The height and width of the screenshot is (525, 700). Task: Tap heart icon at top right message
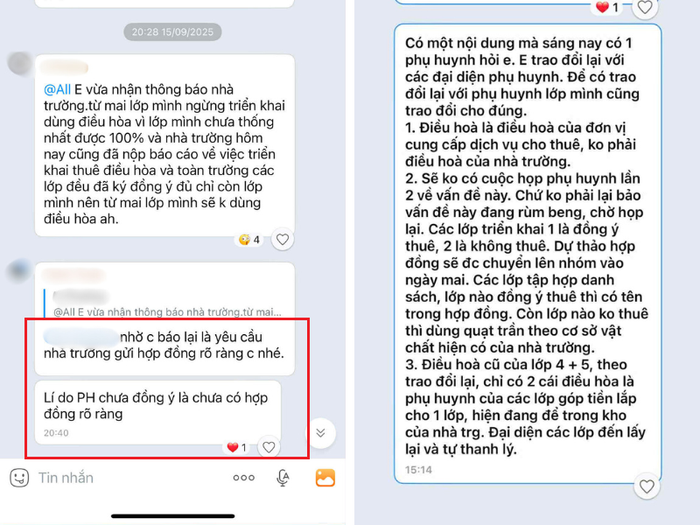tap(645, 7)
